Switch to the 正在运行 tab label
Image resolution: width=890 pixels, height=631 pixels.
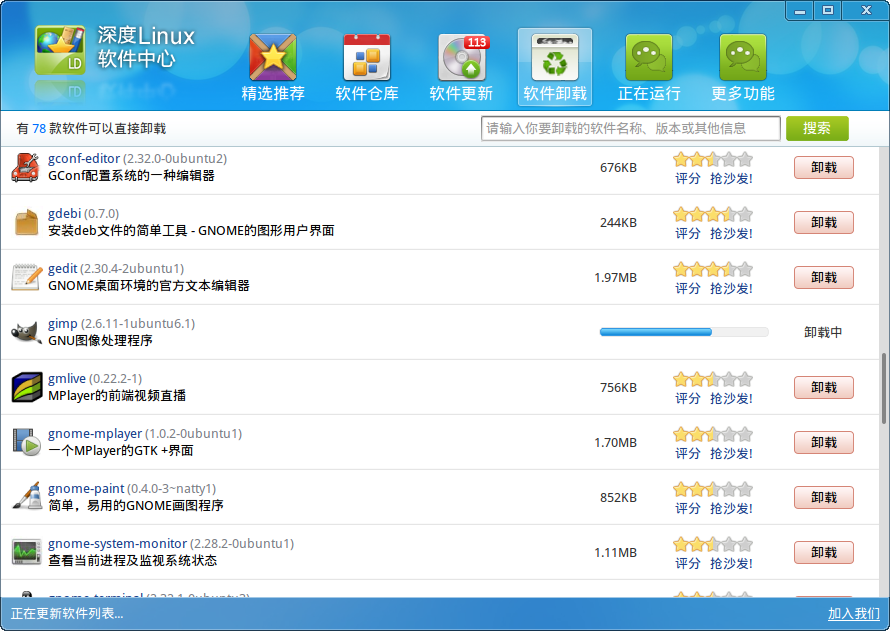[649, 93]
